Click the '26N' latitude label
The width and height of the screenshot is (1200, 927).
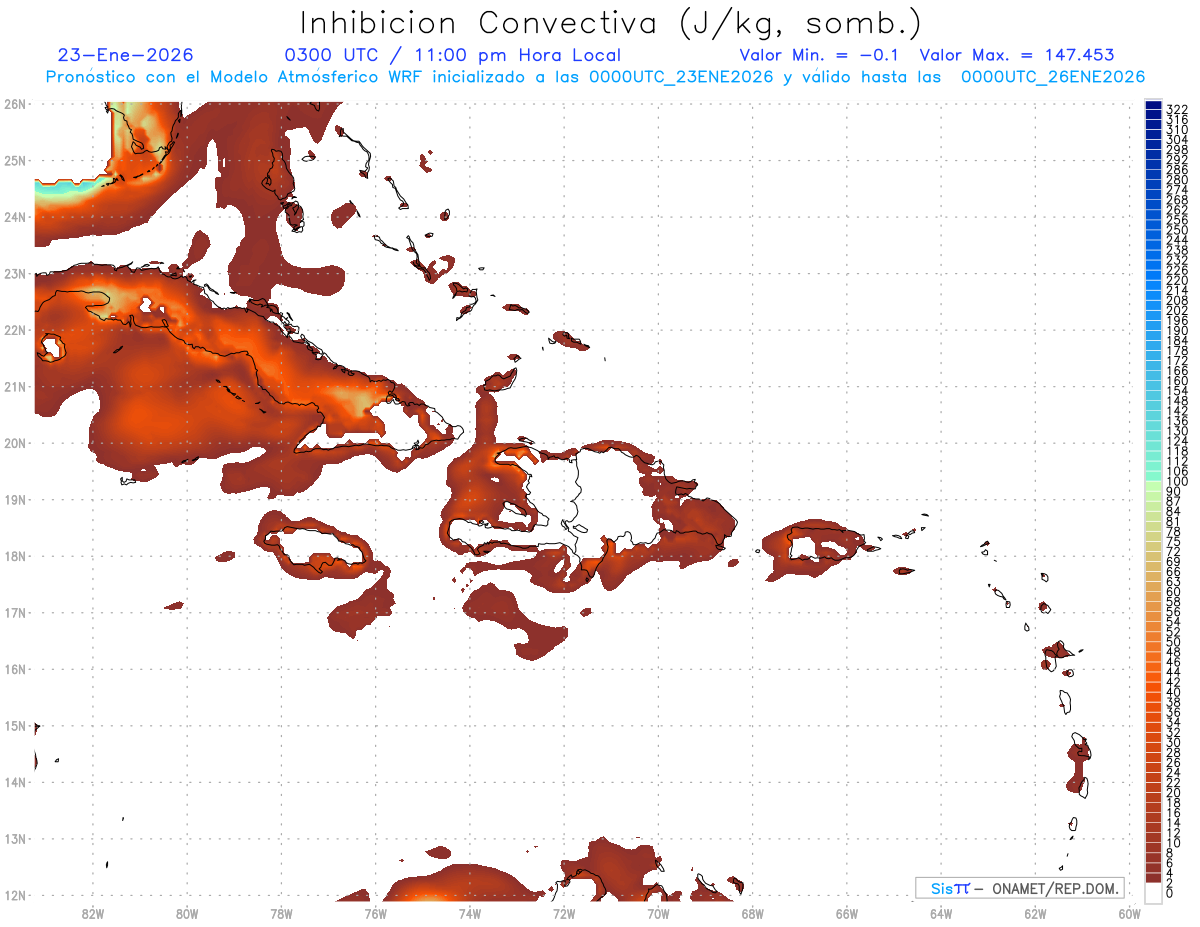point(15,104)
